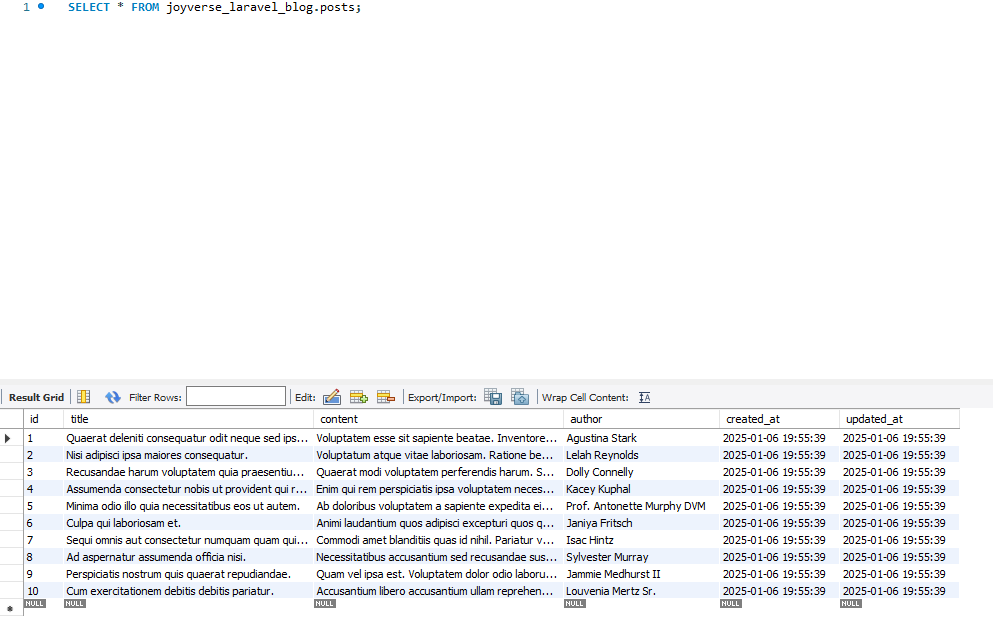The image size is (993, 620).
Task: Click the Filter Rows input field
Action: (x=235, y=397)
